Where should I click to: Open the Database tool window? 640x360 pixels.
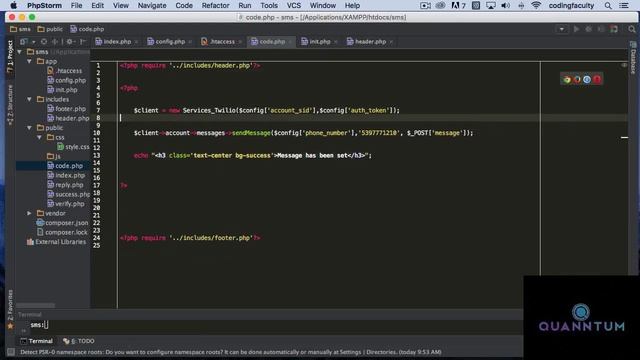pyautogui.click(x=633, y=57)
